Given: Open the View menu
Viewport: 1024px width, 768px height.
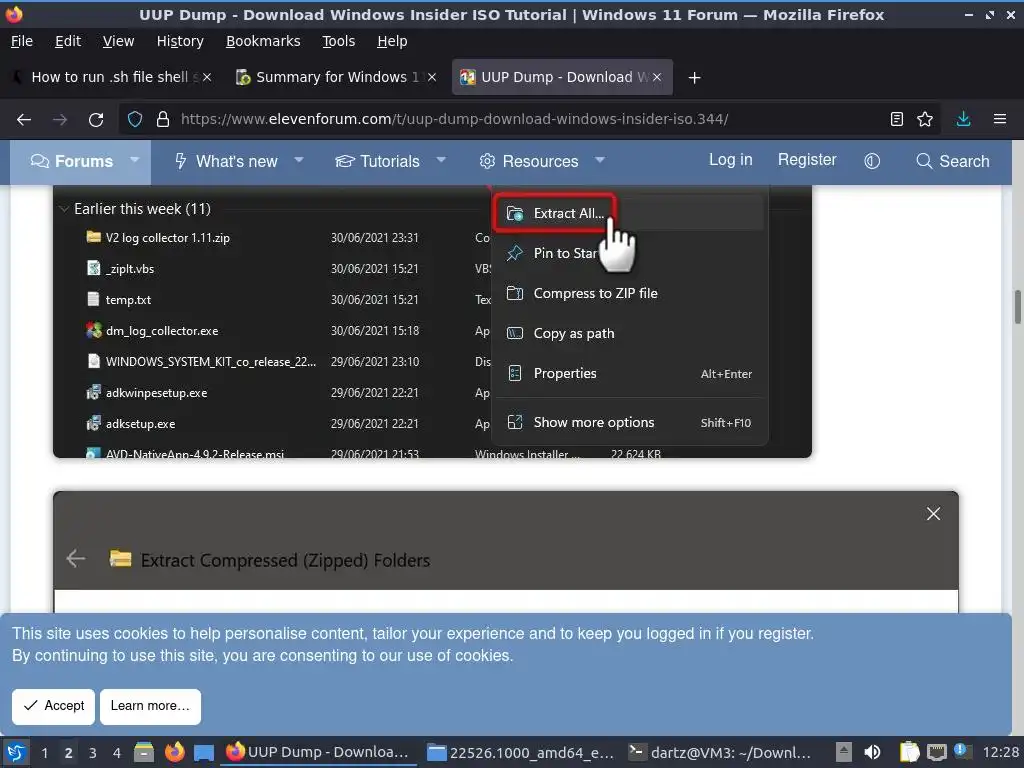Looking at the screenshot, I should (118, 41).
